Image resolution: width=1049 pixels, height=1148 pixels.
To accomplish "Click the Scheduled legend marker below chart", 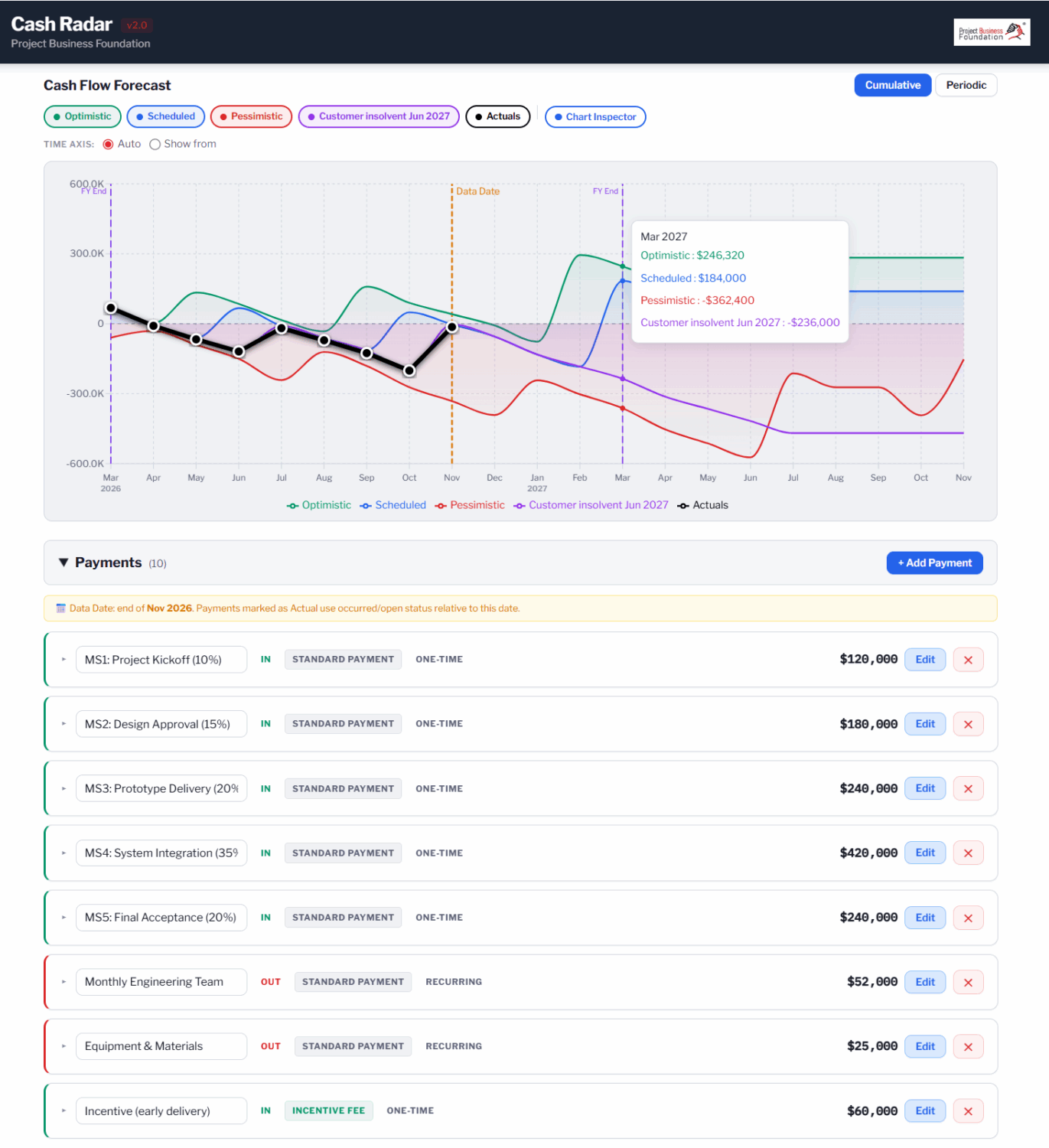I will 366,506.
